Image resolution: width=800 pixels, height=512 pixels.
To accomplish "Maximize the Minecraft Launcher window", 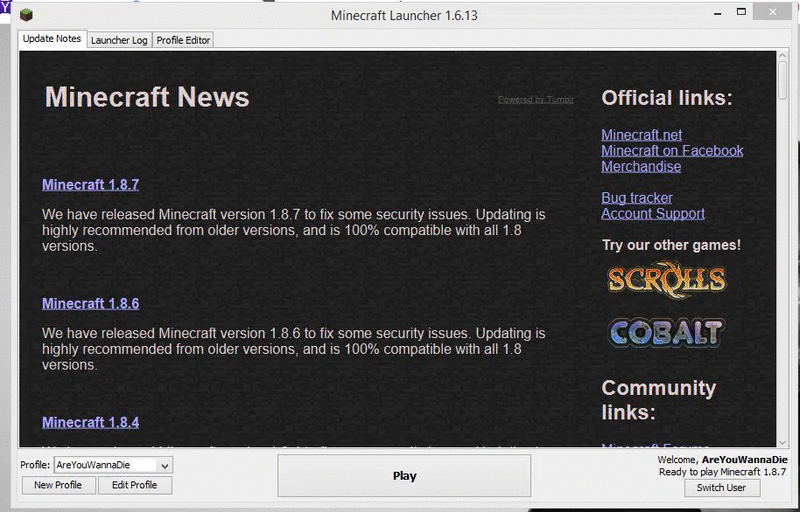I will [x=741, y=12].
